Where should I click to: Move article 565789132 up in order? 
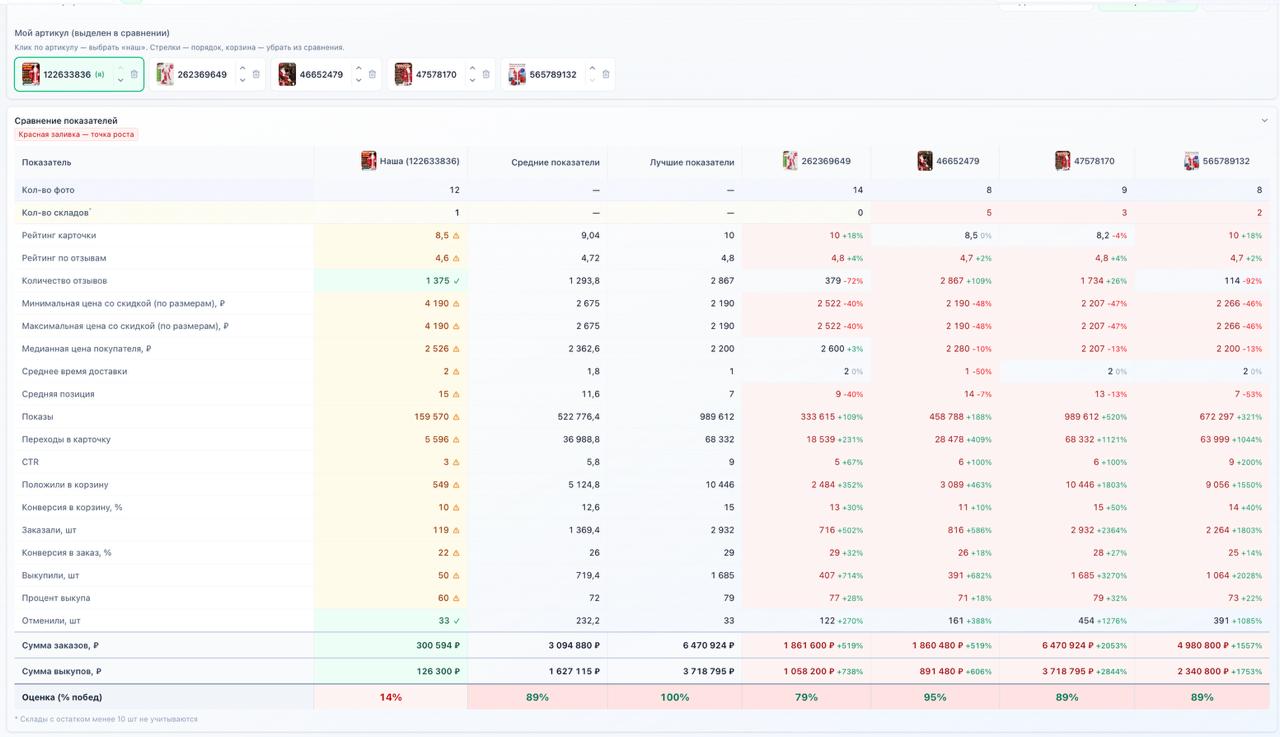[592, 68]
